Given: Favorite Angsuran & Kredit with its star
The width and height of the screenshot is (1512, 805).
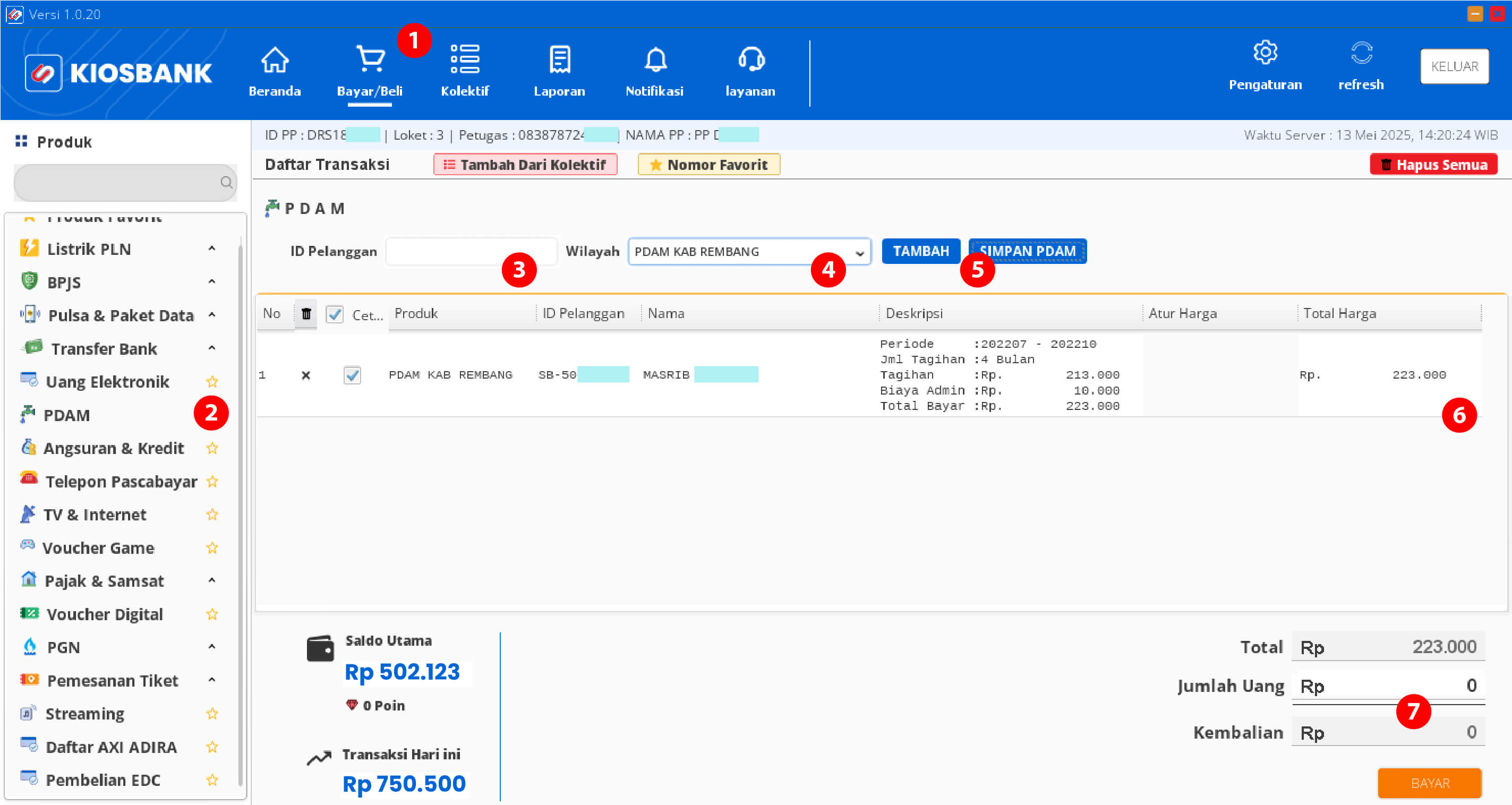Looking at the screenshot, I should (x=212, y=448).
